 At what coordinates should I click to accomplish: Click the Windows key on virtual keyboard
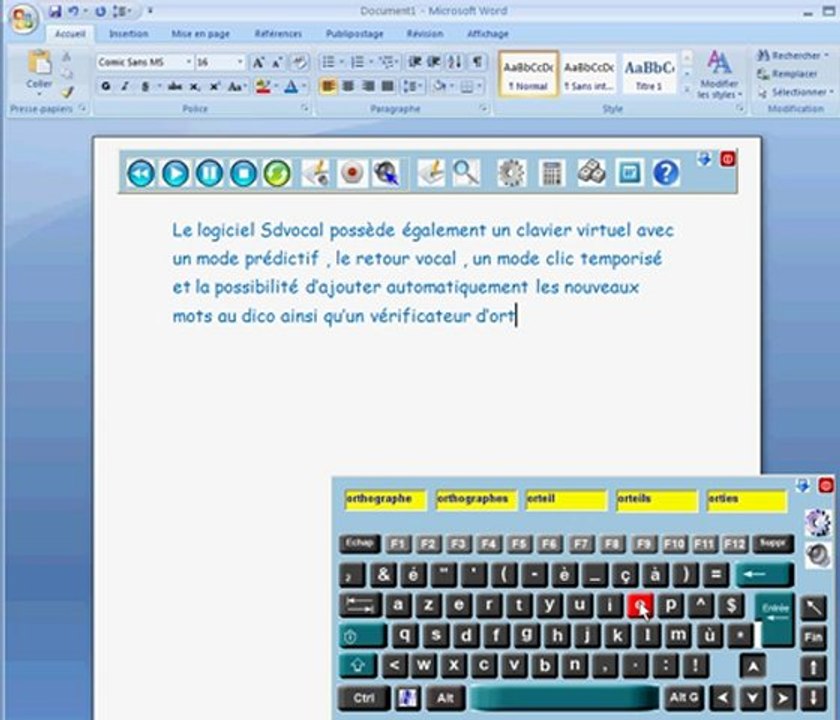coord(408,698)
